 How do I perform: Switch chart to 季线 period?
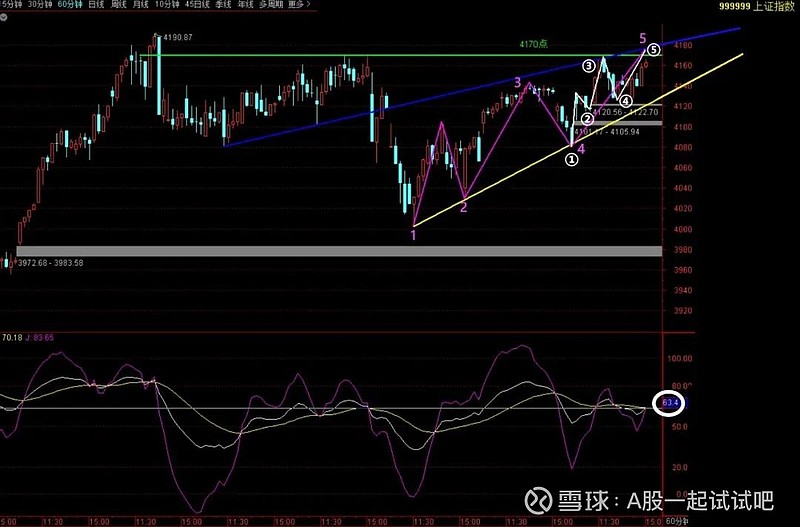223,5
